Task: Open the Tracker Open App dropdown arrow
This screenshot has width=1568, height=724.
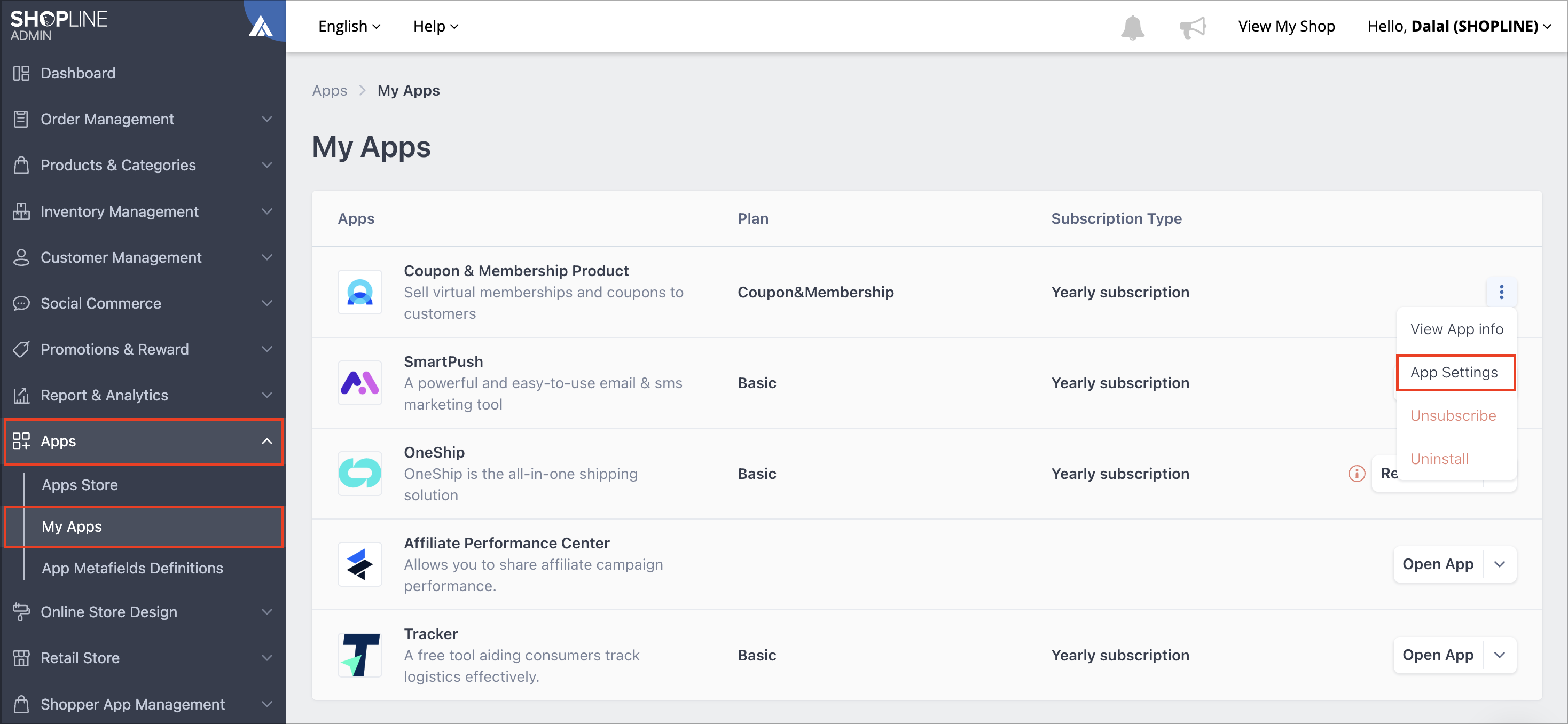Action: (x=1500, y=655)
